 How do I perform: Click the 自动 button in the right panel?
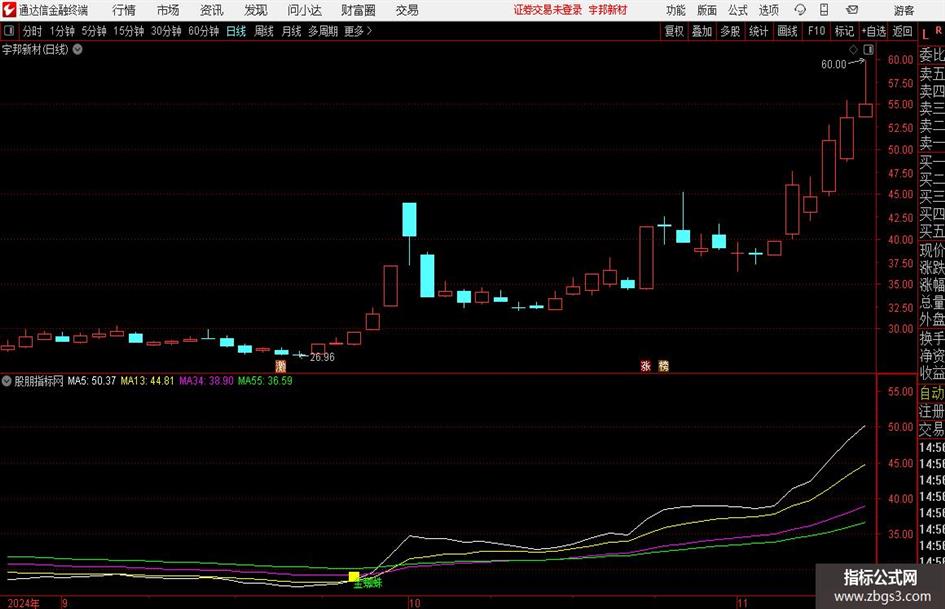932,393
